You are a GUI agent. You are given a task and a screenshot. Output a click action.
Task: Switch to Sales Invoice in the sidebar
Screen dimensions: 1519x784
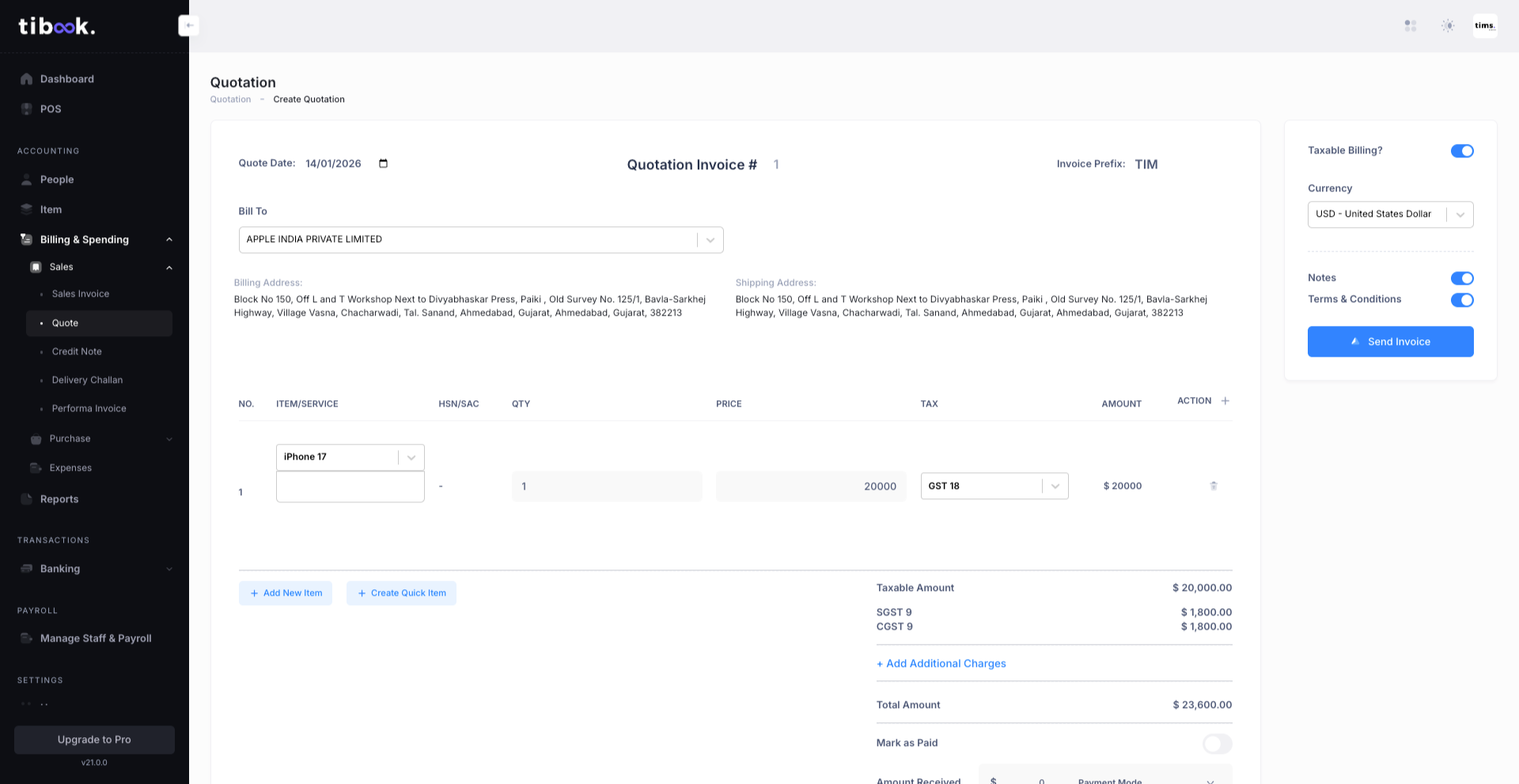click(x=80, y=294)
